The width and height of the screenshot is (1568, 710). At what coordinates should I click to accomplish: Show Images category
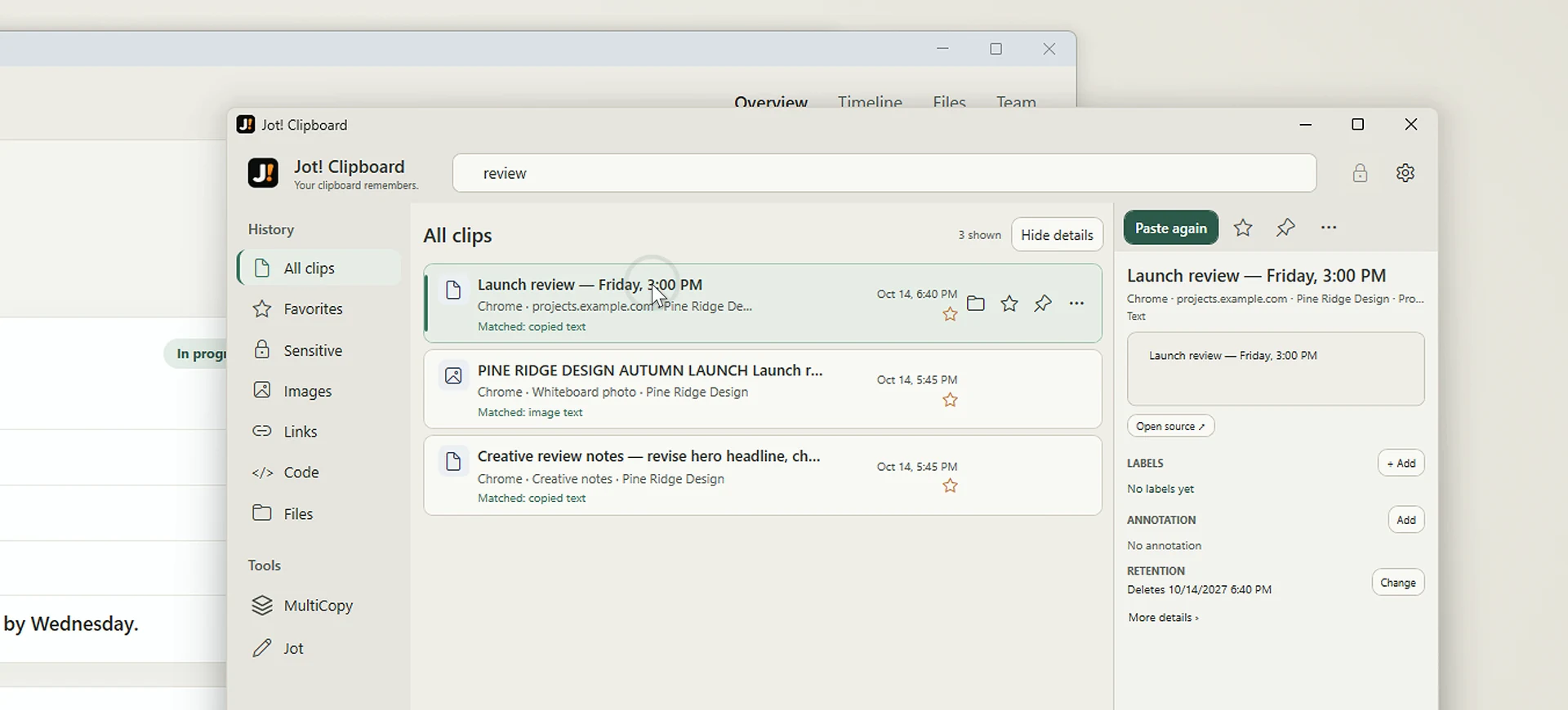319,391
